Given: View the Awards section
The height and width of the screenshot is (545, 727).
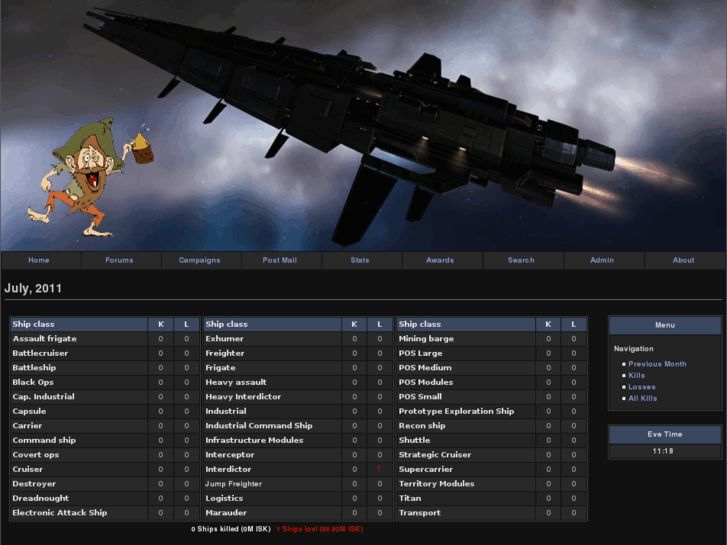Looking at the screenshot, I should pos(440,260).
